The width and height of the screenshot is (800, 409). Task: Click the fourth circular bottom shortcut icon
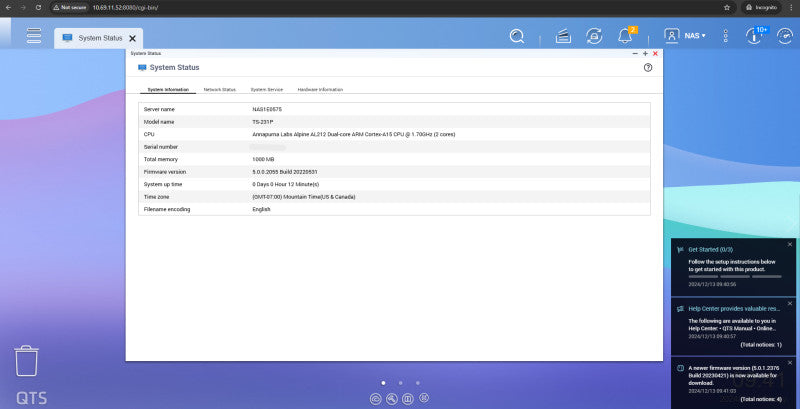pos(424,398)
